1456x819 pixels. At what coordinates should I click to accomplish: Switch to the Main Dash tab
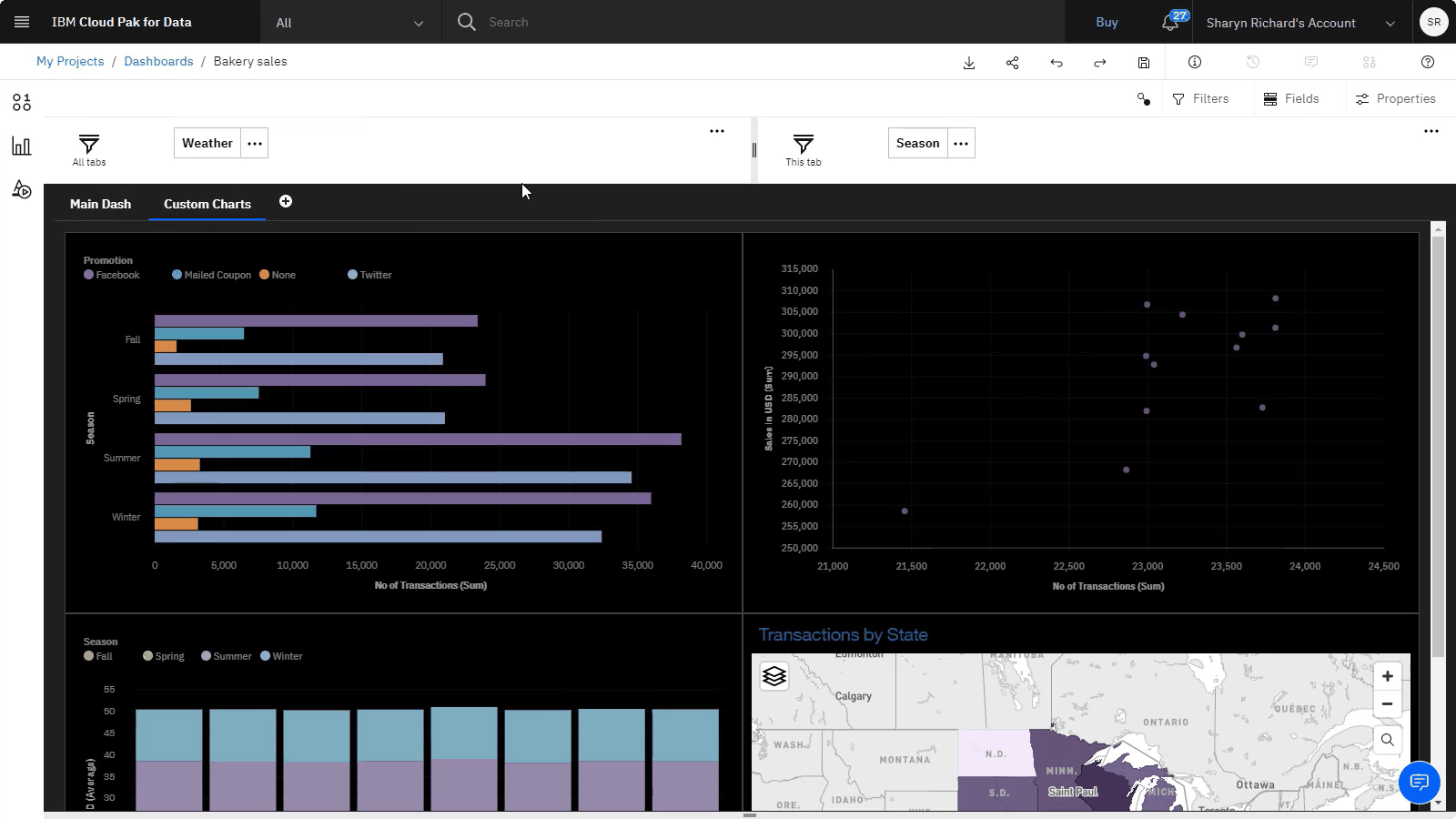(100, 204)
